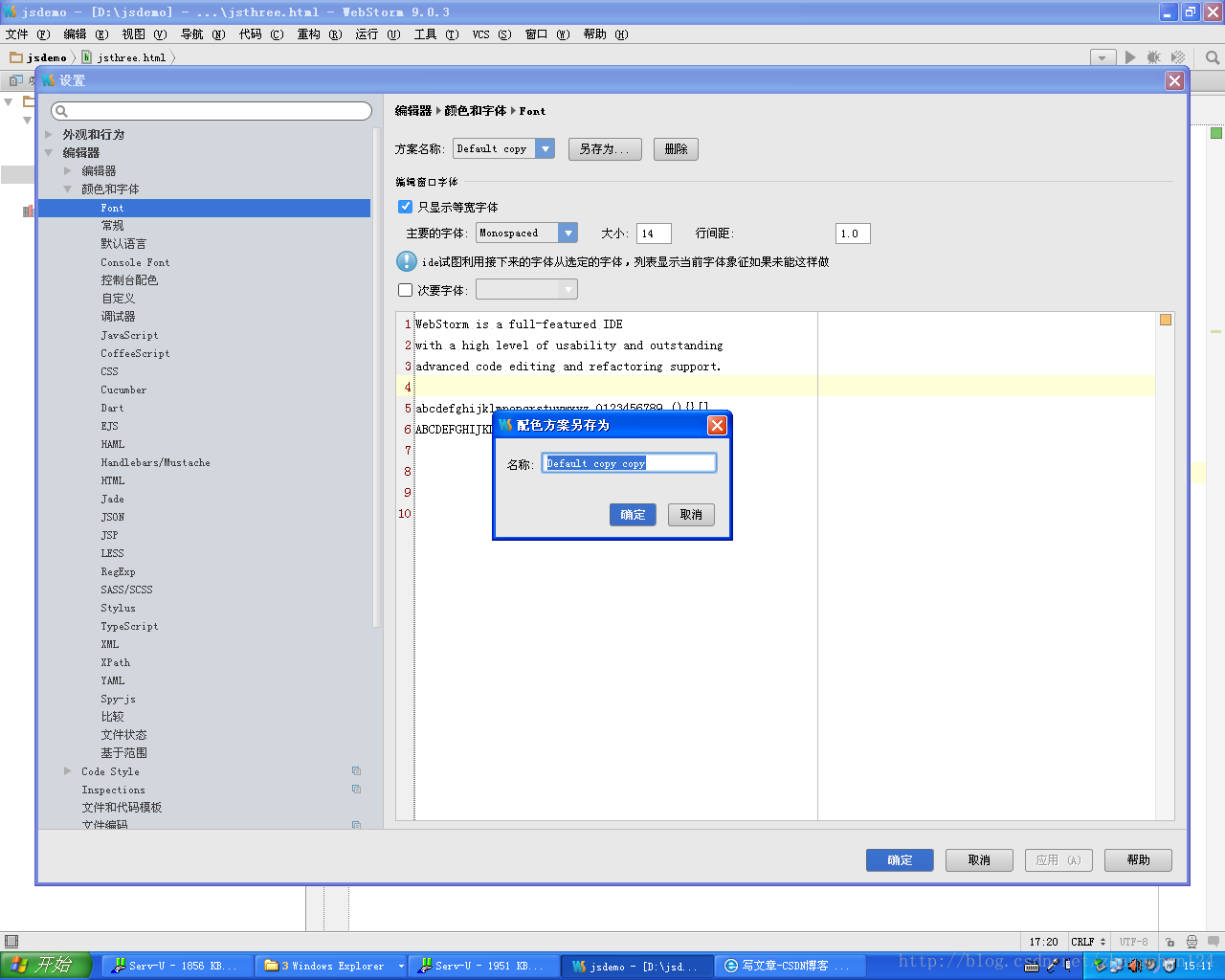Open the 文件 menu
1225x980 pixels.
[27, 34]
